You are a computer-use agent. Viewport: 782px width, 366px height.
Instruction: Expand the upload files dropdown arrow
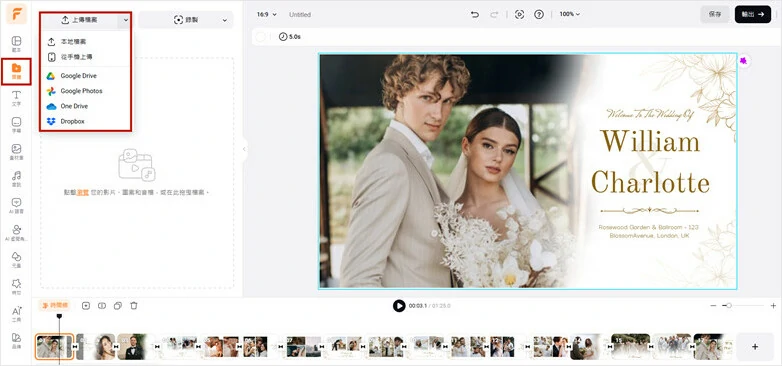[x=126, y=20]
